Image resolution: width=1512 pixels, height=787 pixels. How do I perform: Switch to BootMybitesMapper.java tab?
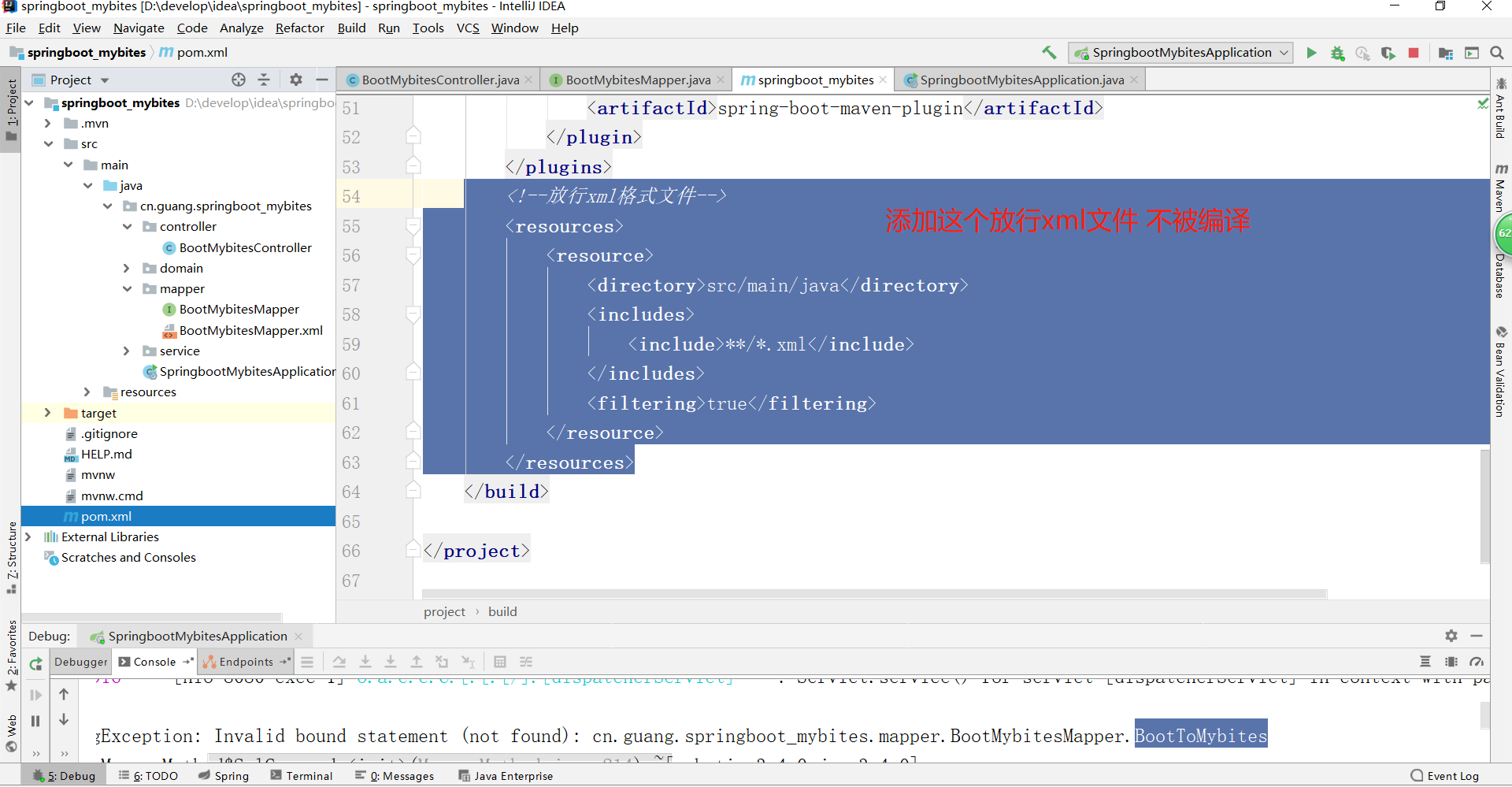click(x=638, y=80)
